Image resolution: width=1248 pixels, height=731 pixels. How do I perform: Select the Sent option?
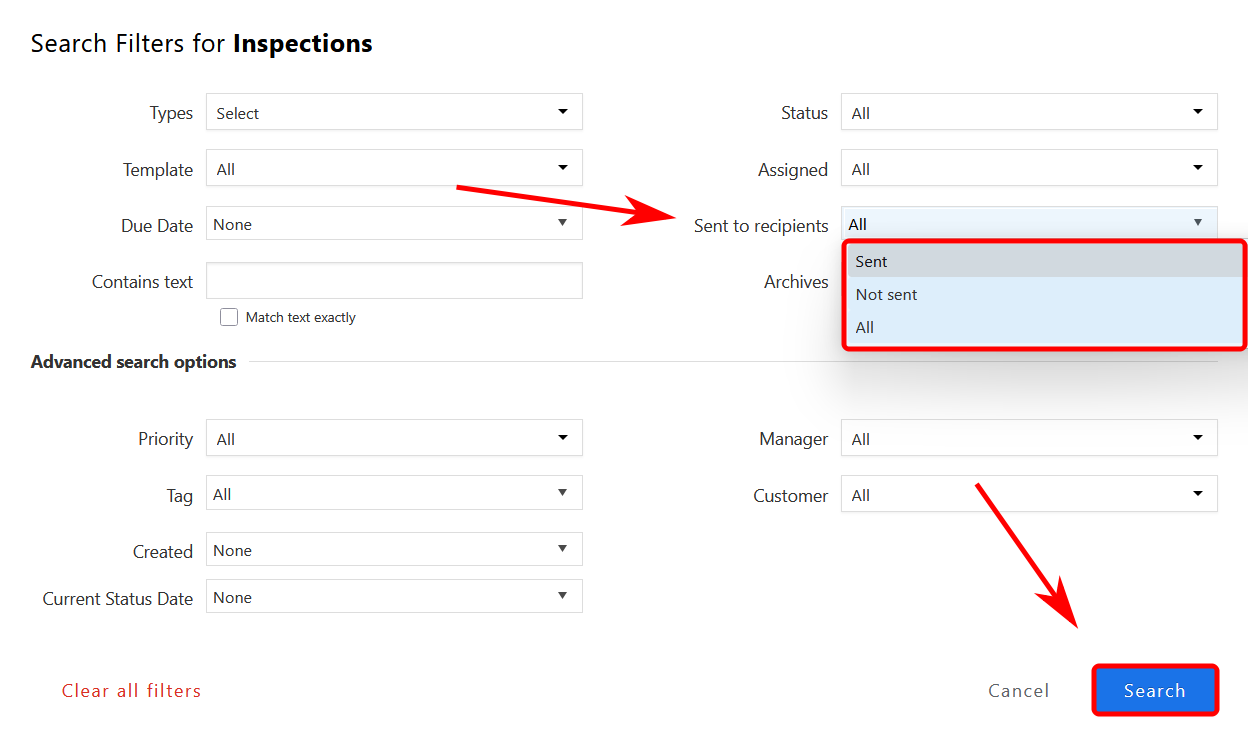click(x=1044, y=261)
